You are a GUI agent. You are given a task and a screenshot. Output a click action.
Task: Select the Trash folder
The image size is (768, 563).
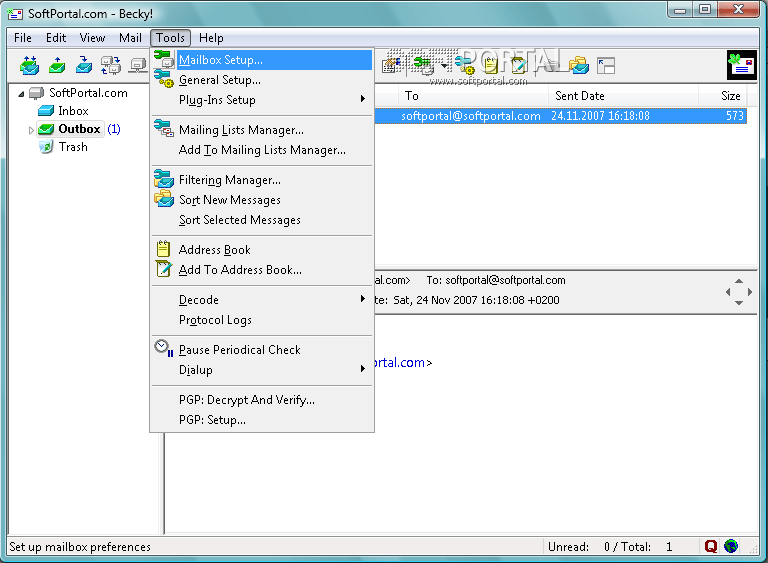tap(73, 147)
